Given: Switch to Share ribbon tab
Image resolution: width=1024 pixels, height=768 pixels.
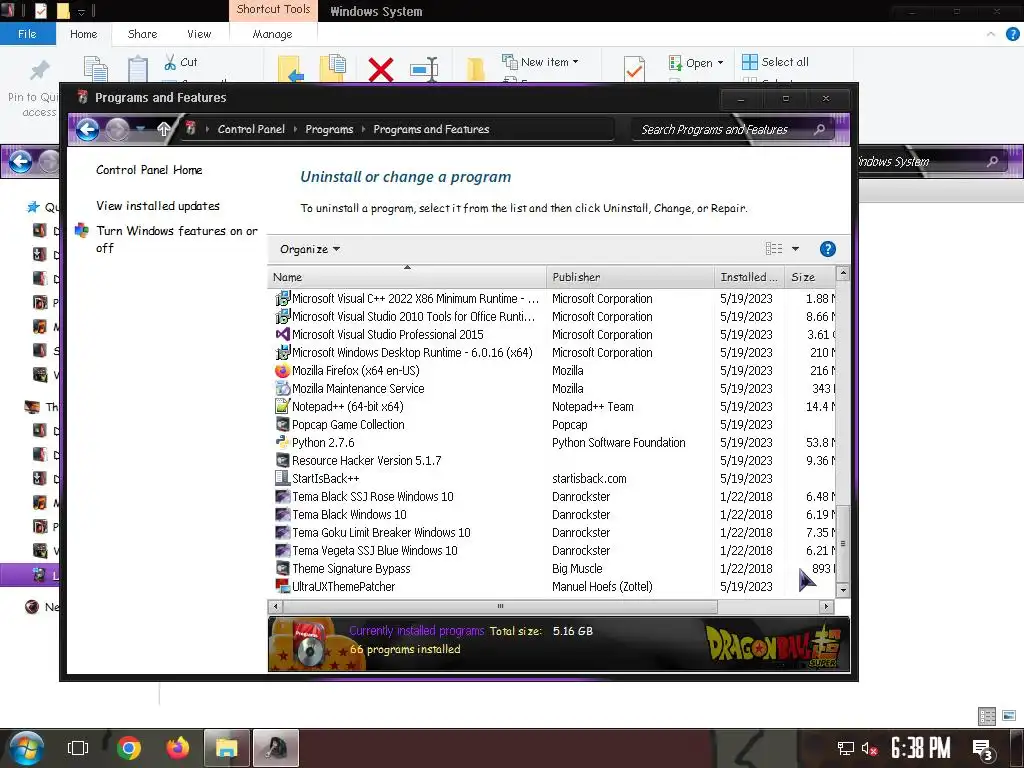Looking at the screenshot, I should (142, 34).
